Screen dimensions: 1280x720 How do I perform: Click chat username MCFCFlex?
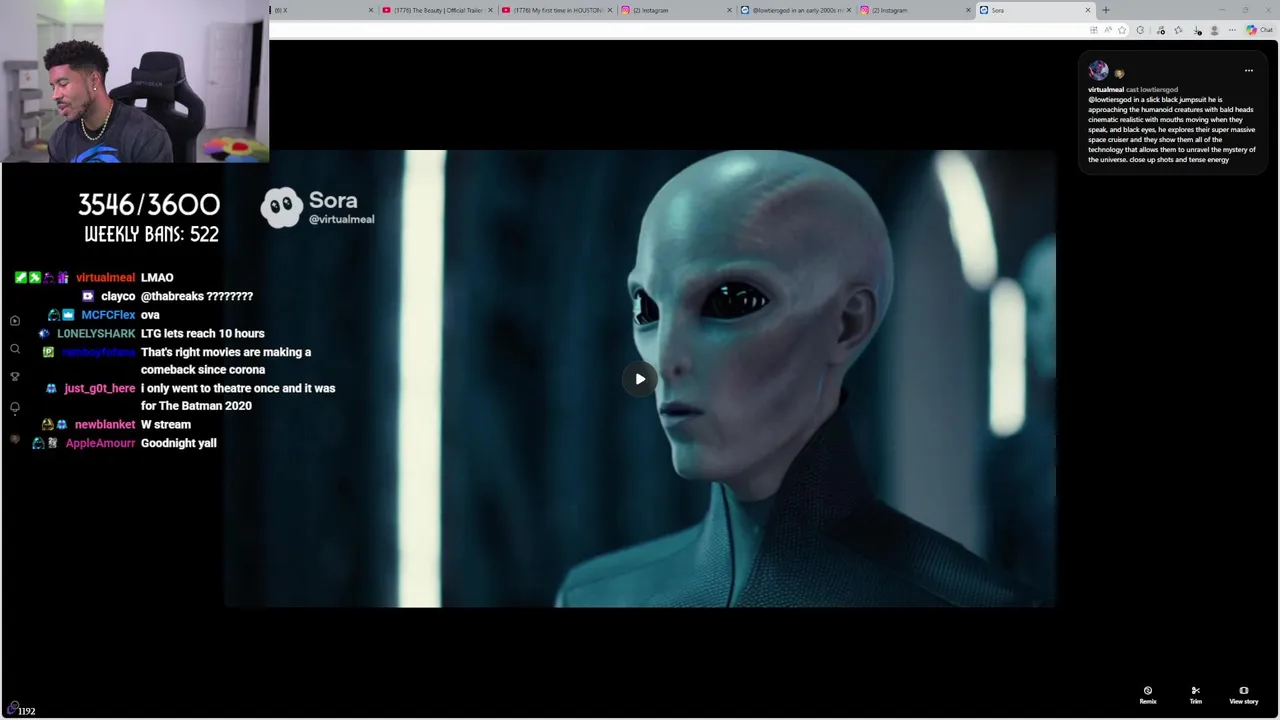tap(108, 315)
